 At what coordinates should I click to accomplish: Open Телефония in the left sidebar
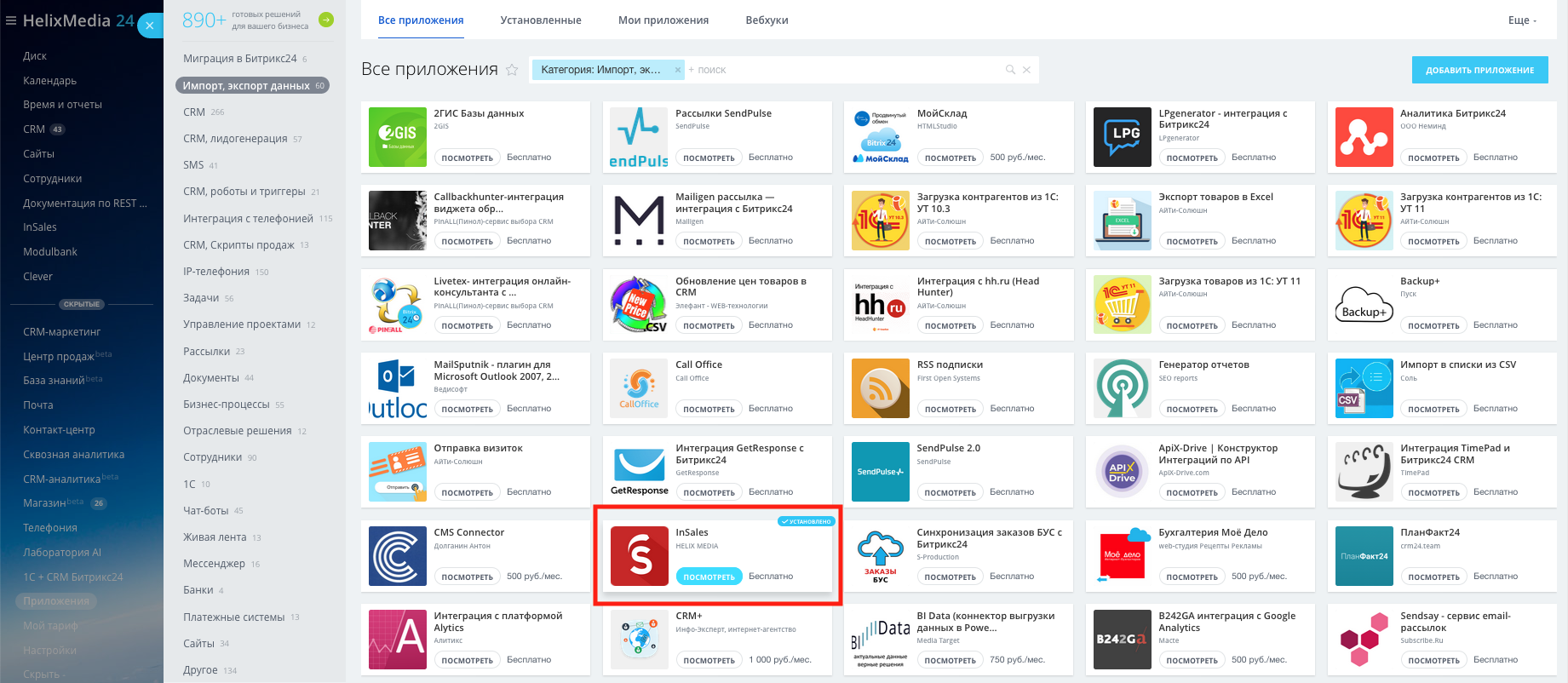[x=50, y=528]
